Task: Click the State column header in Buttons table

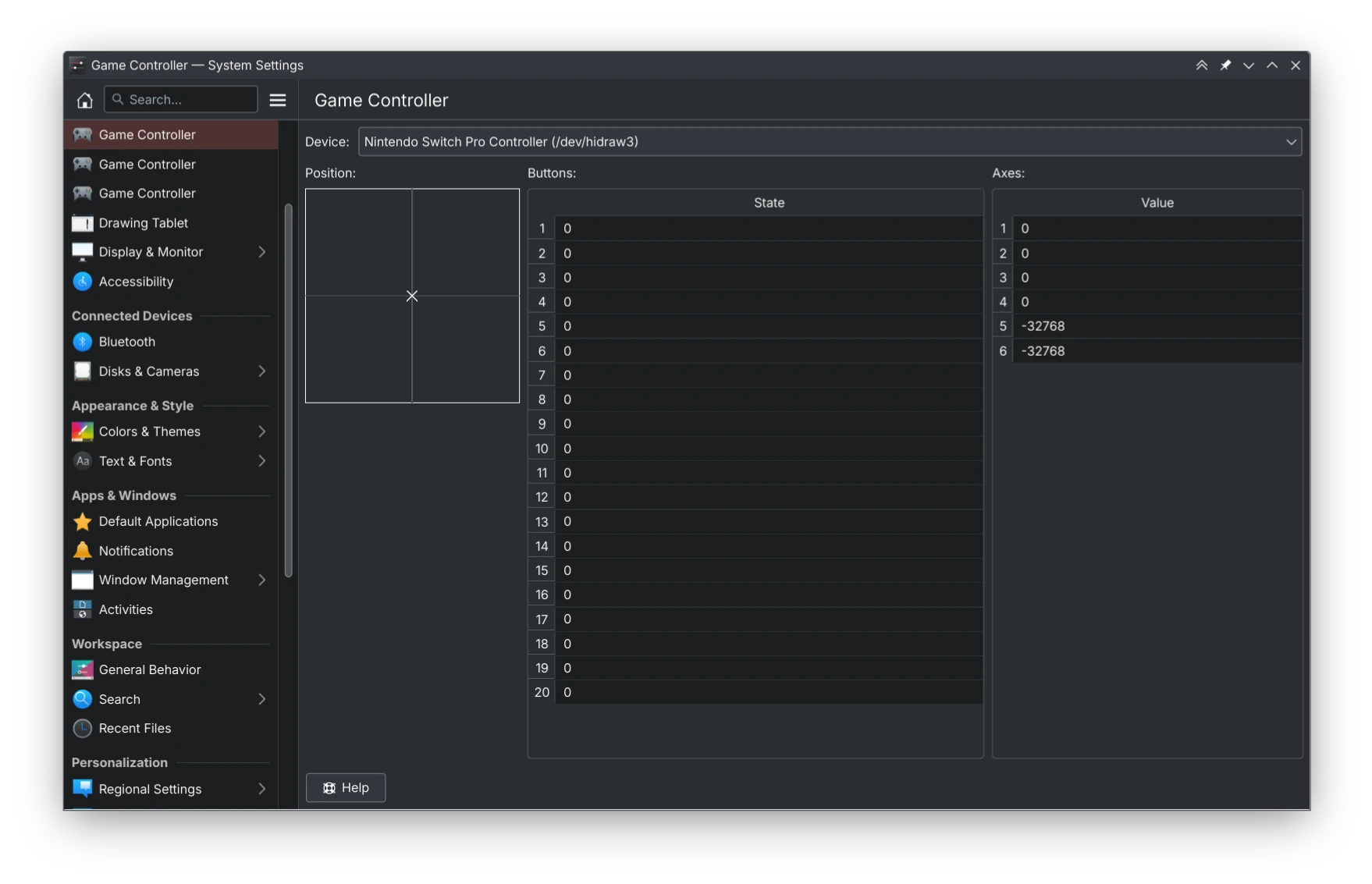Action: (x=769, y=203)
